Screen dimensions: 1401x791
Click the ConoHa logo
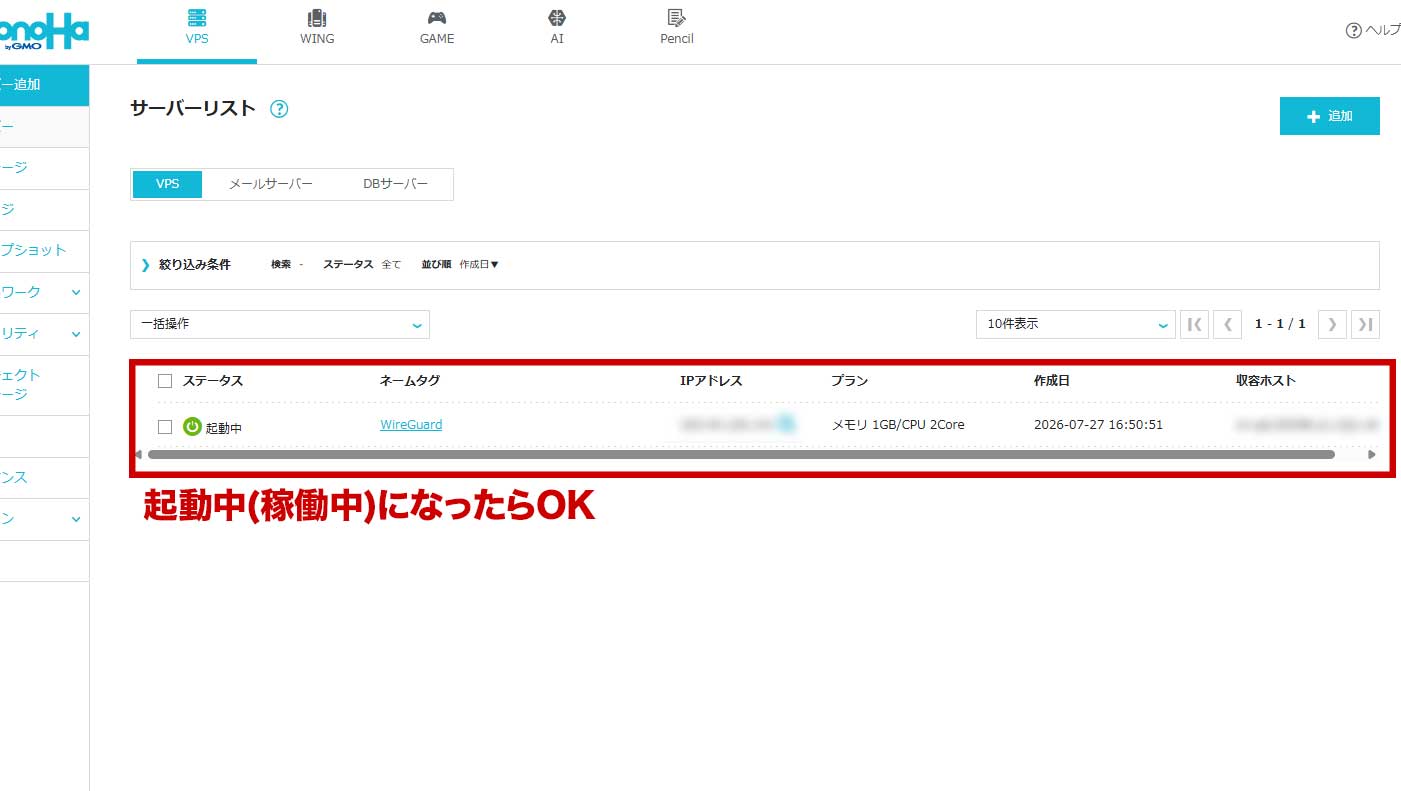point(44,31)
